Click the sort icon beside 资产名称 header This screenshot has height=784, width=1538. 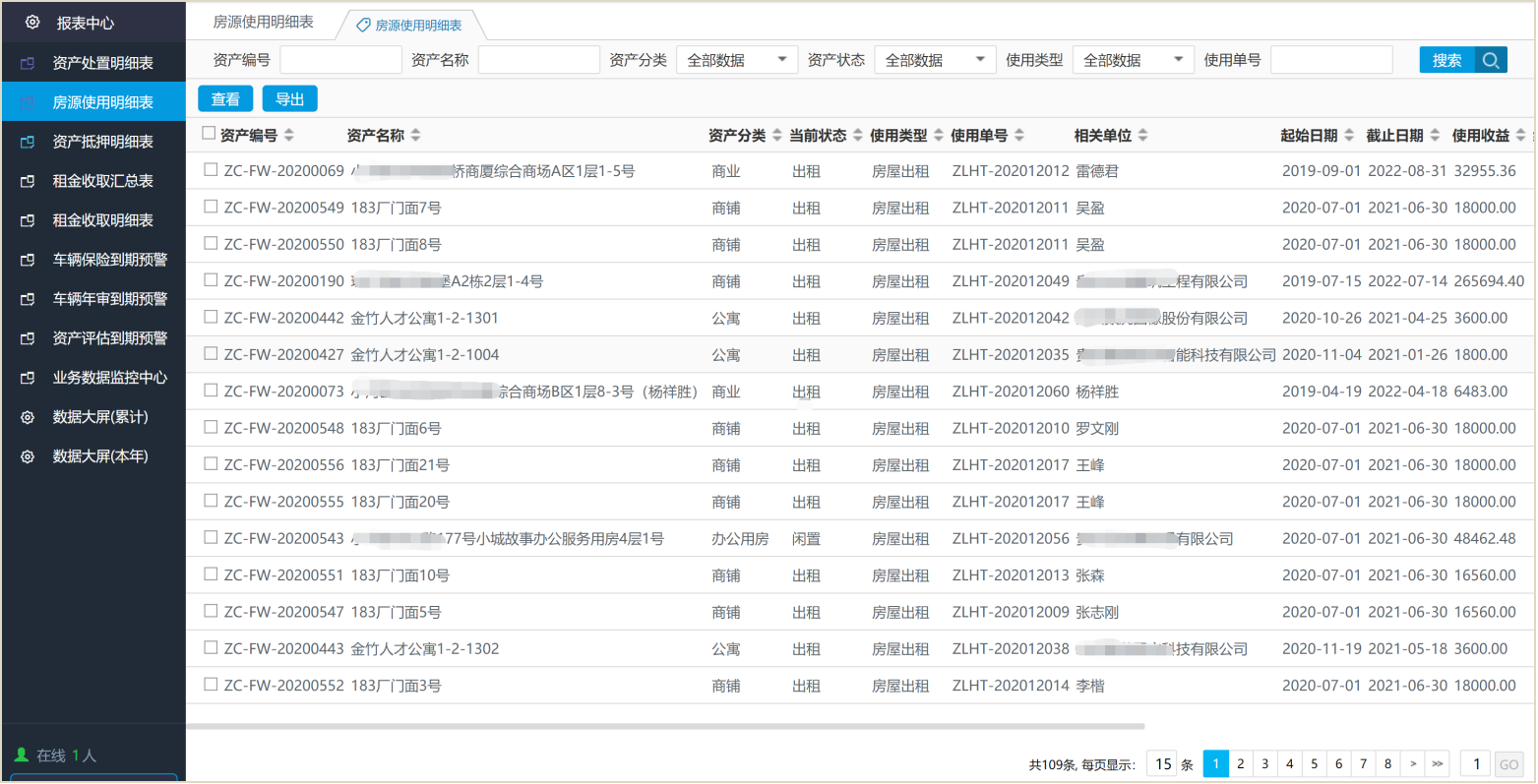click(415, 135)
